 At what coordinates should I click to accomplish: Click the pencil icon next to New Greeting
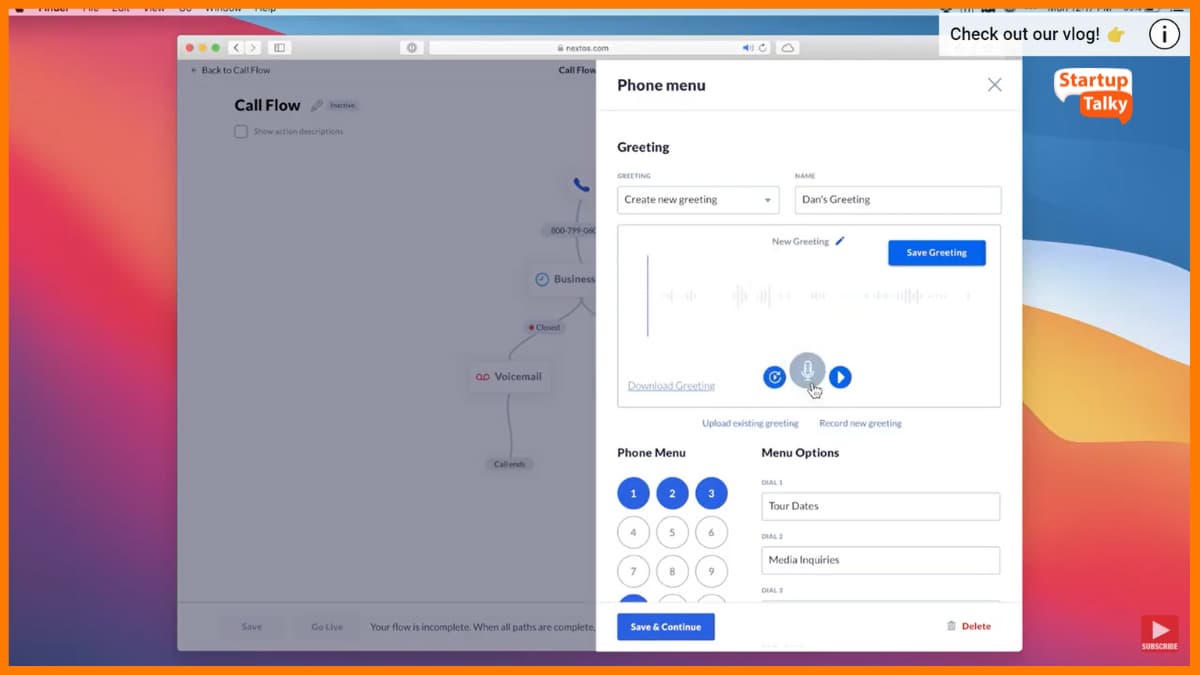click(840, 240)
